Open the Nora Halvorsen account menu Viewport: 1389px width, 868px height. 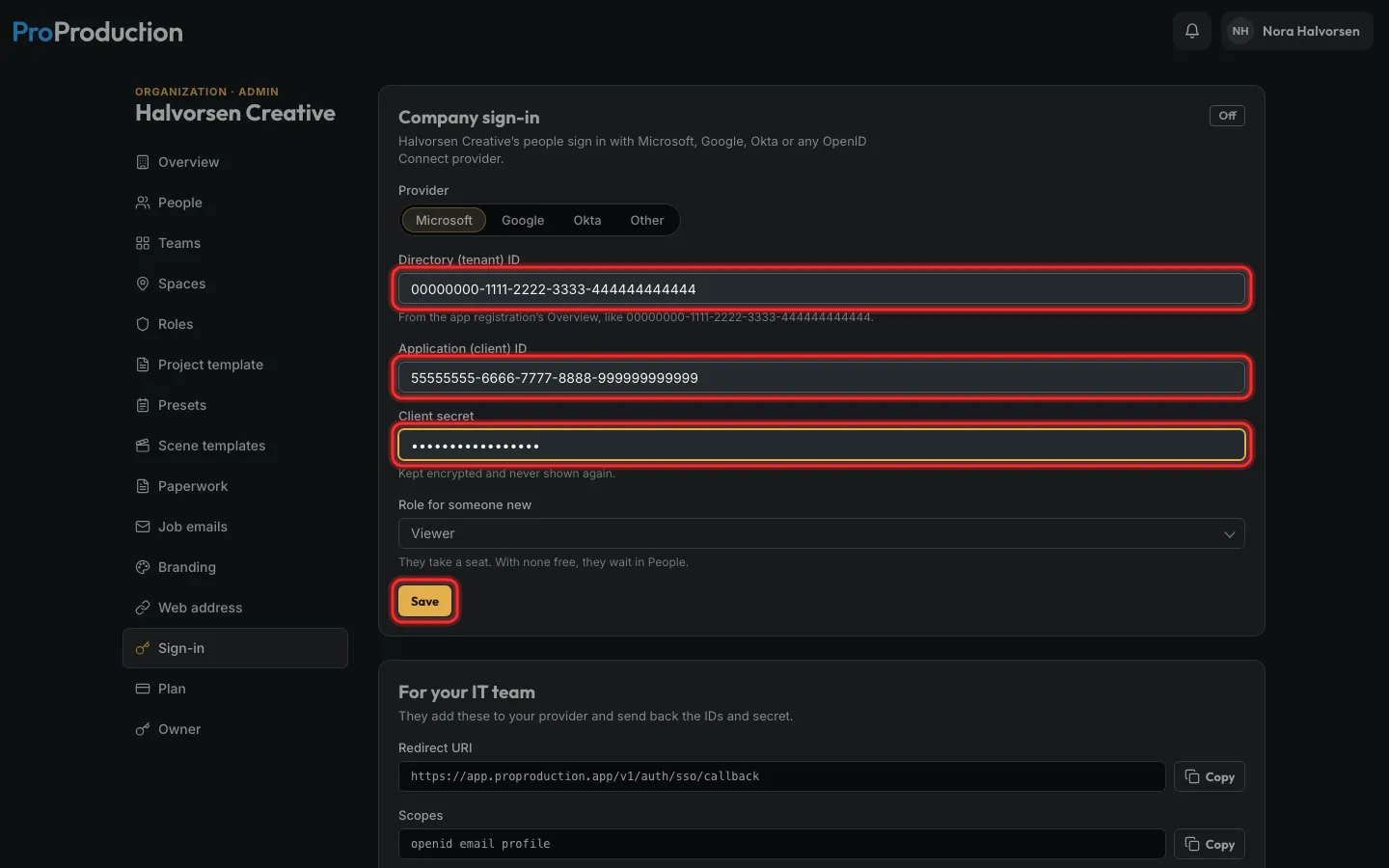[1297, 31]
